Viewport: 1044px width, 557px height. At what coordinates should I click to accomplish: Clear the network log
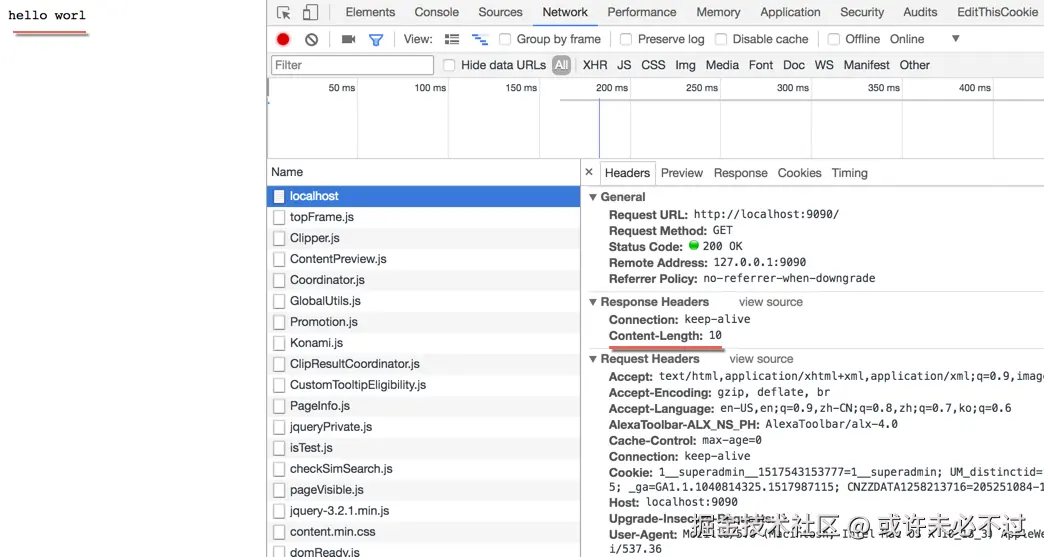click(x=311, y=39)
